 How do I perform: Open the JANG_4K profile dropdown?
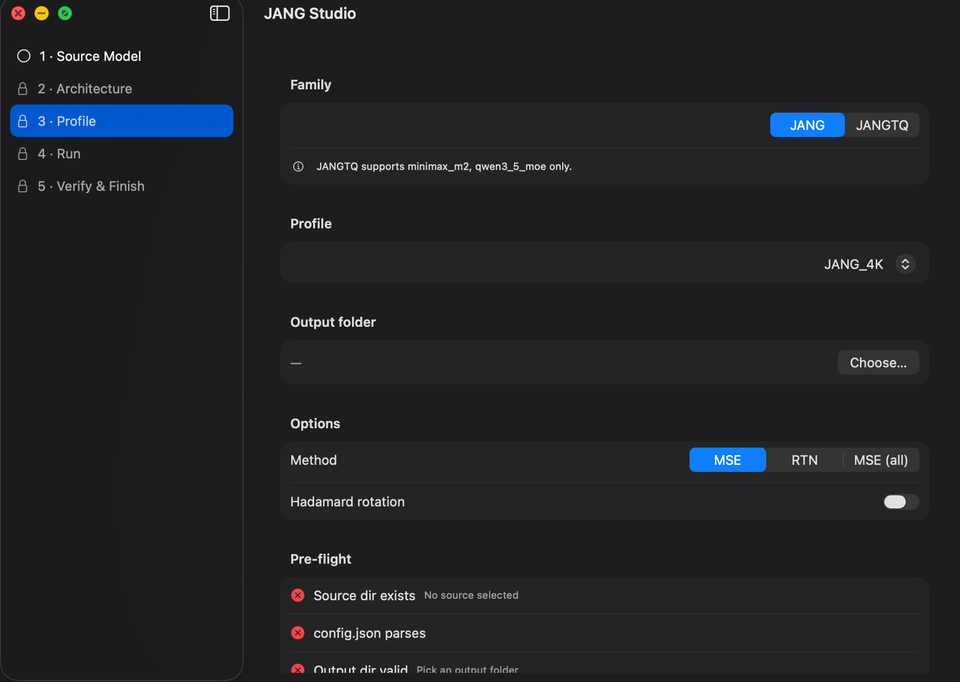869,264
